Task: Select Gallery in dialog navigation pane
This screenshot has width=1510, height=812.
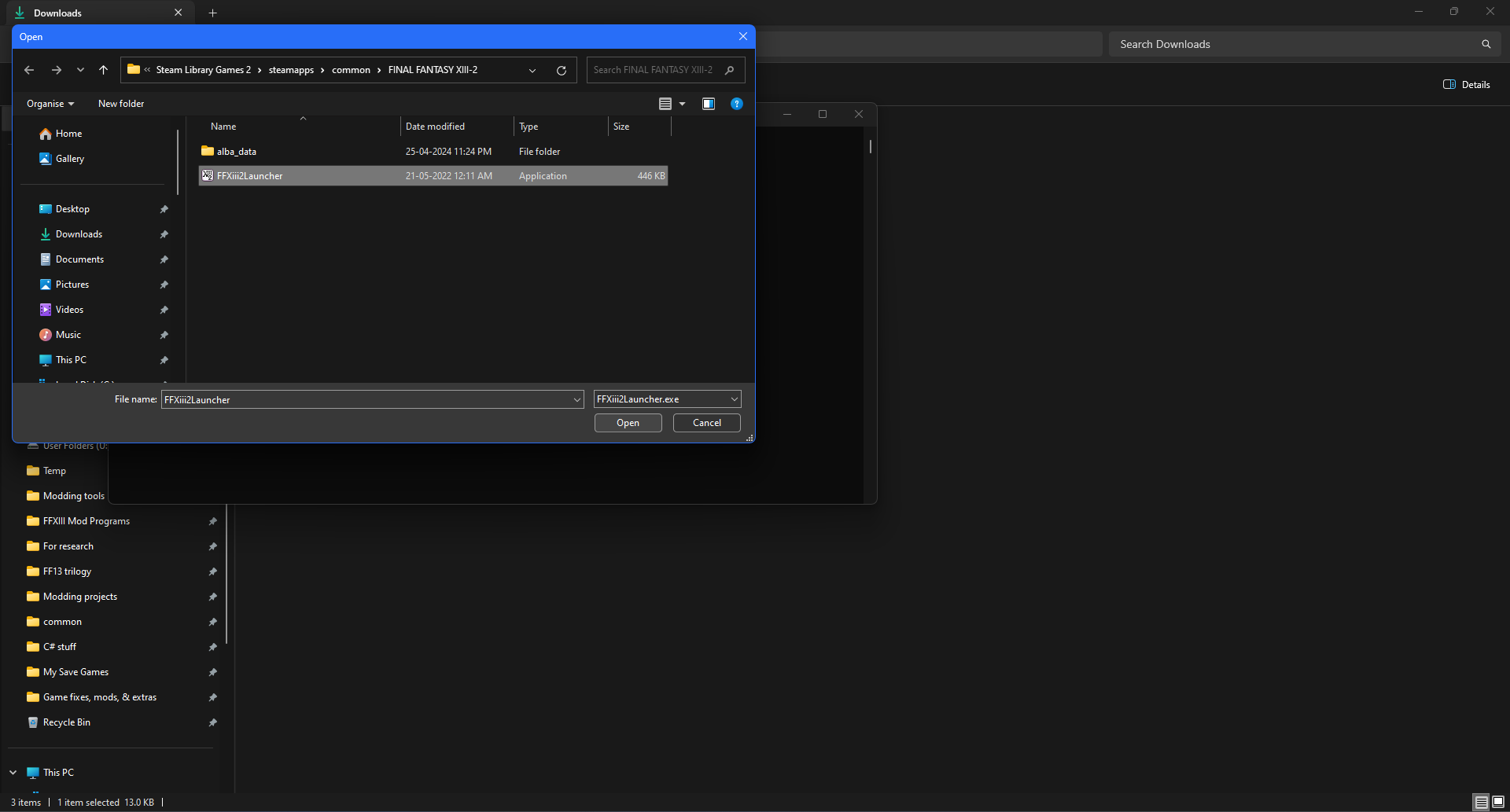Action: coord(61,159)
